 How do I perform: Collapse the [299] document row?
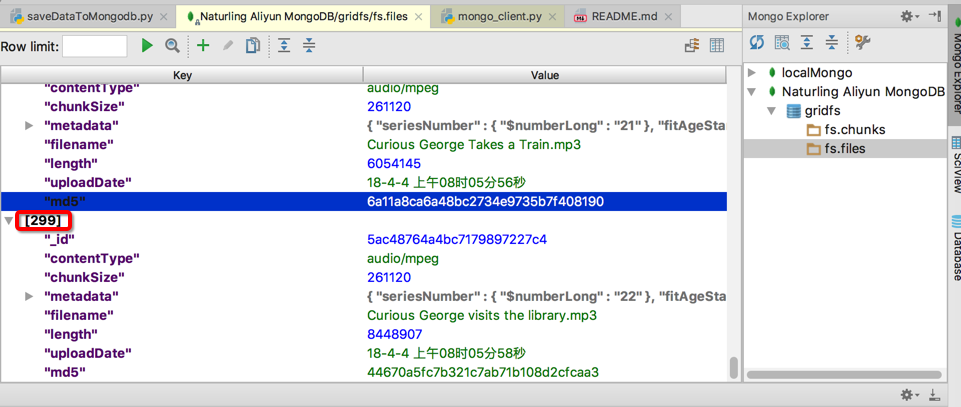coord(9,220)
